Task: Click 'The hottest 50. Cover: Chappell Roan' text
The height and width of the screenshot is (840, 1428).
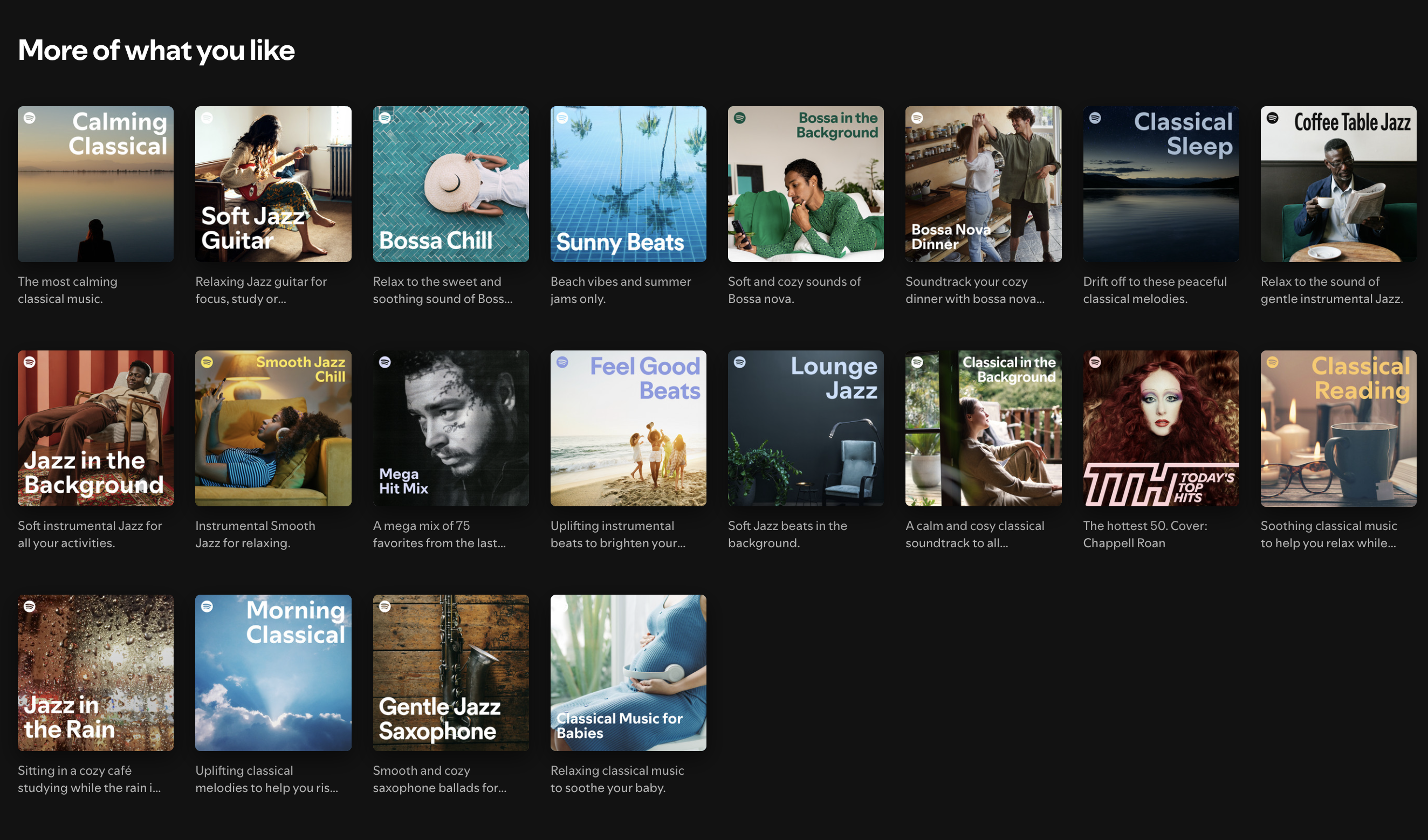Action: [x=1145, y=534]
